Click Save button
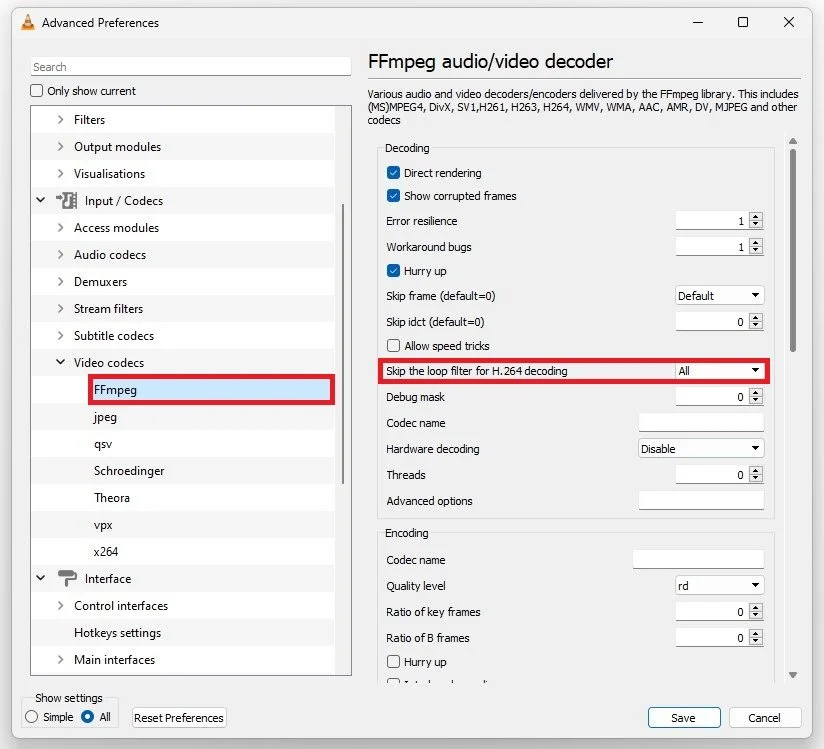 coord(684,717)
